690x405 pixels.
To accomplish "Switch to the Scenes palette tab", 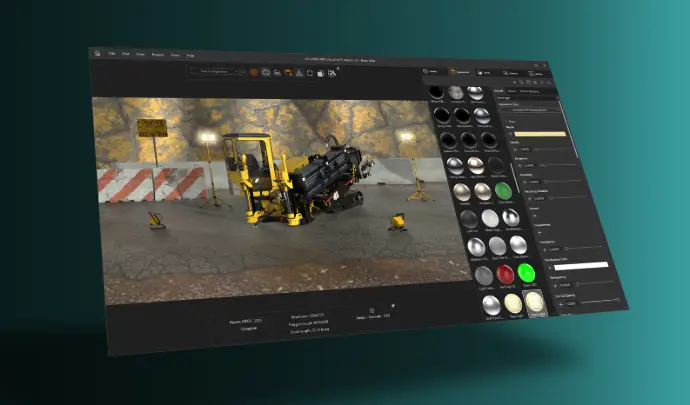I will coord(485,73).
